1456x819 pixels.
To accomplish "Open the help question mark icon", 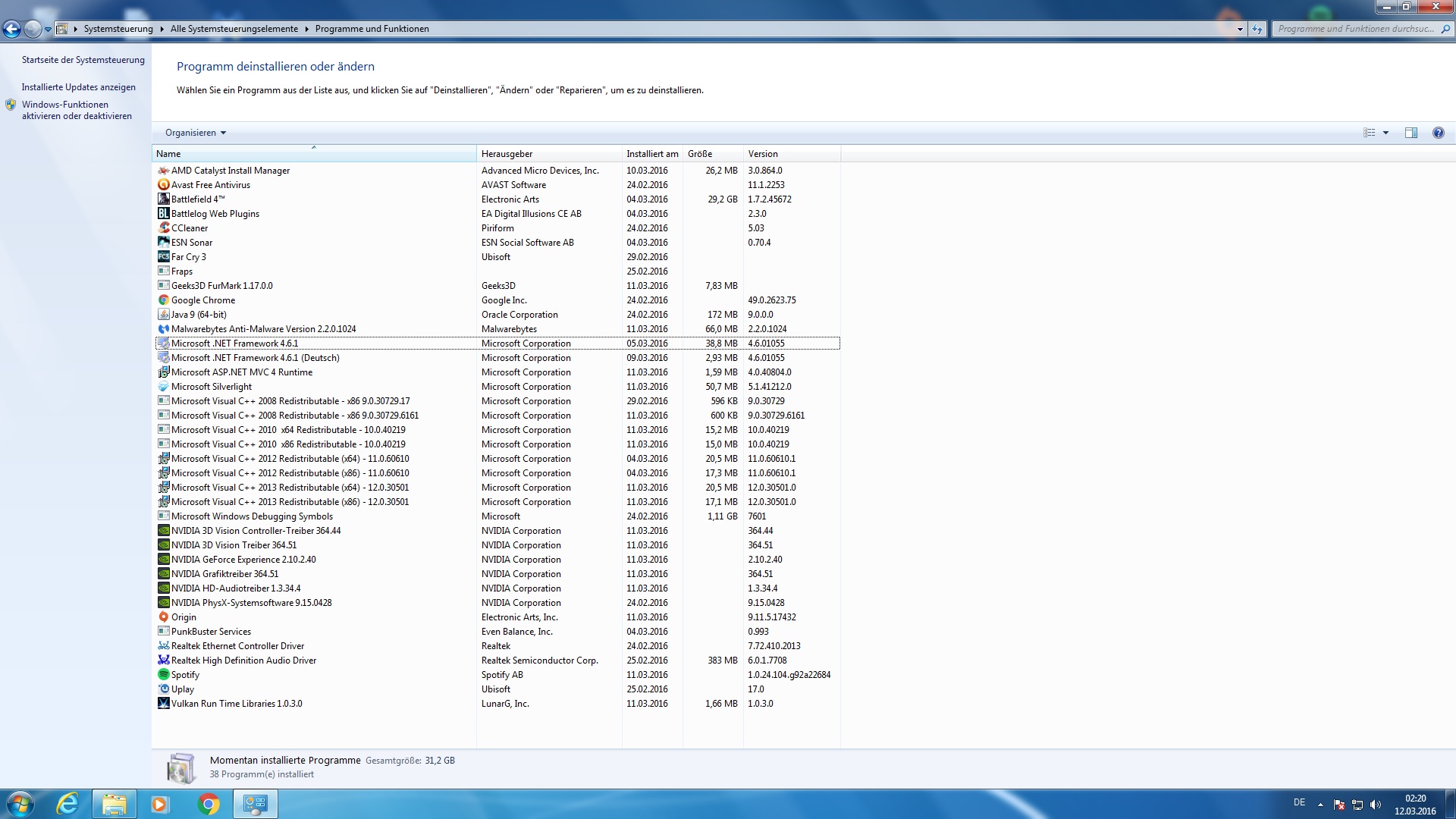I will coord(1438,133).
